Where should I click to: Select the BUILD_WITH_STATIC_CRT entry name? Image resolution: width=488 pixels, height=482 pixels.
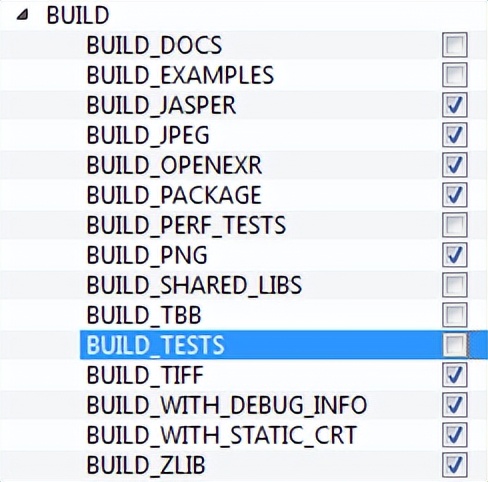(x=222, y=435)
